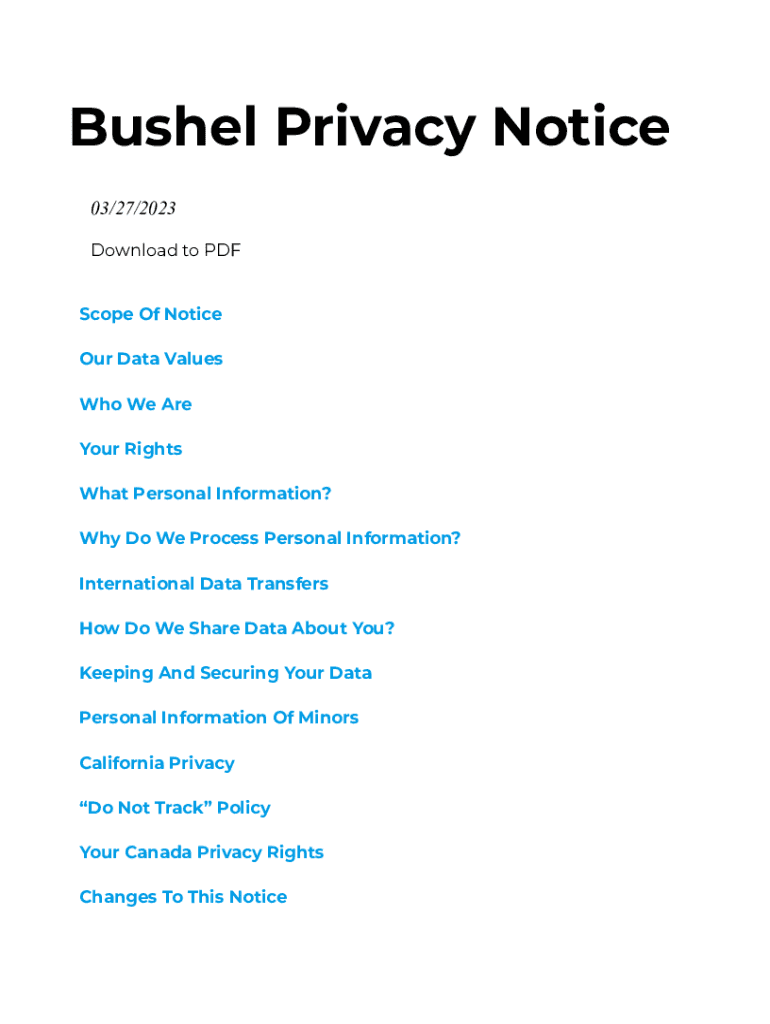Click the Download to PDF link

166,250
